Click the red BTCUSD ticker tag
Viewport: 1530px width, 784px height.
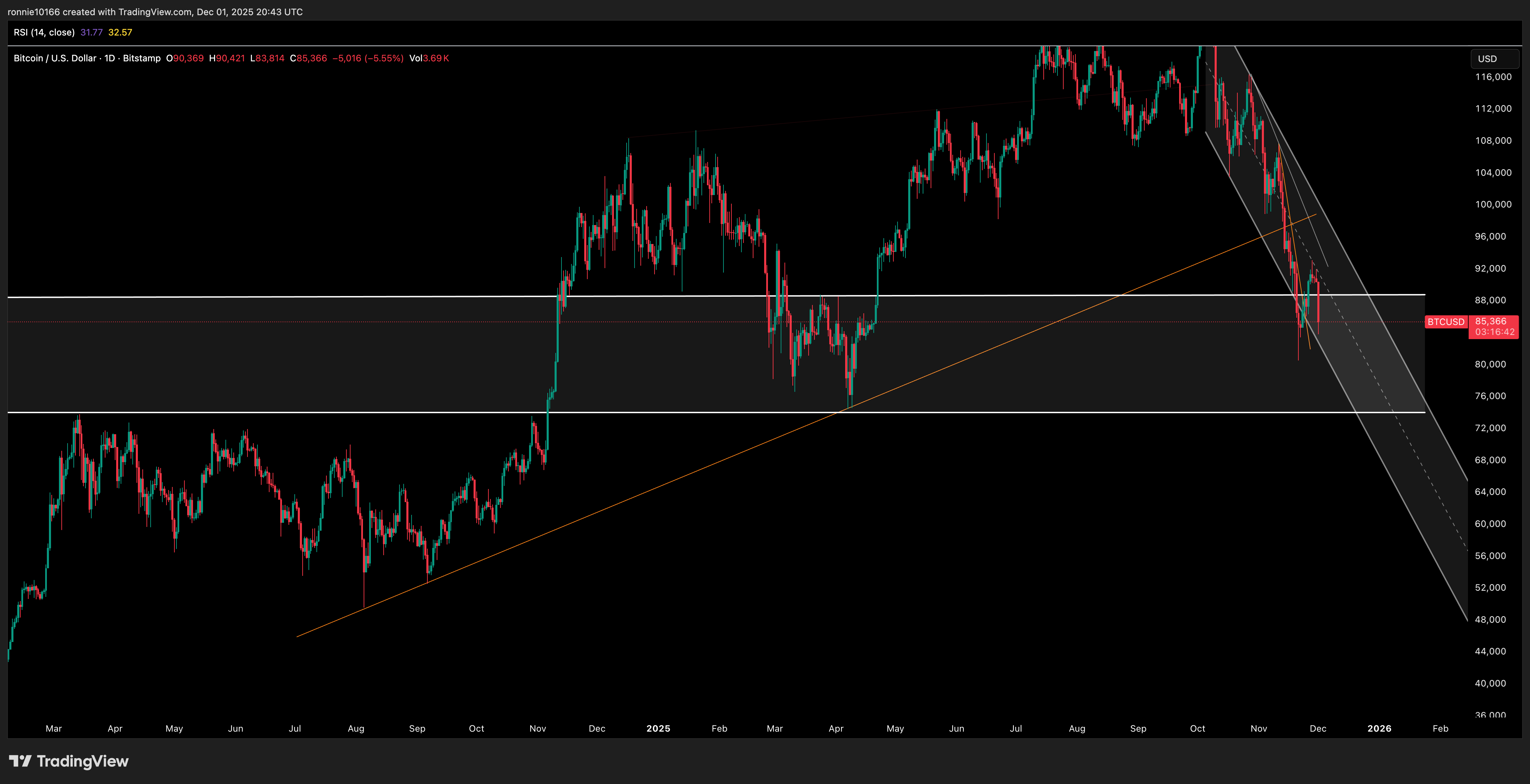[x=1446, y=322]
